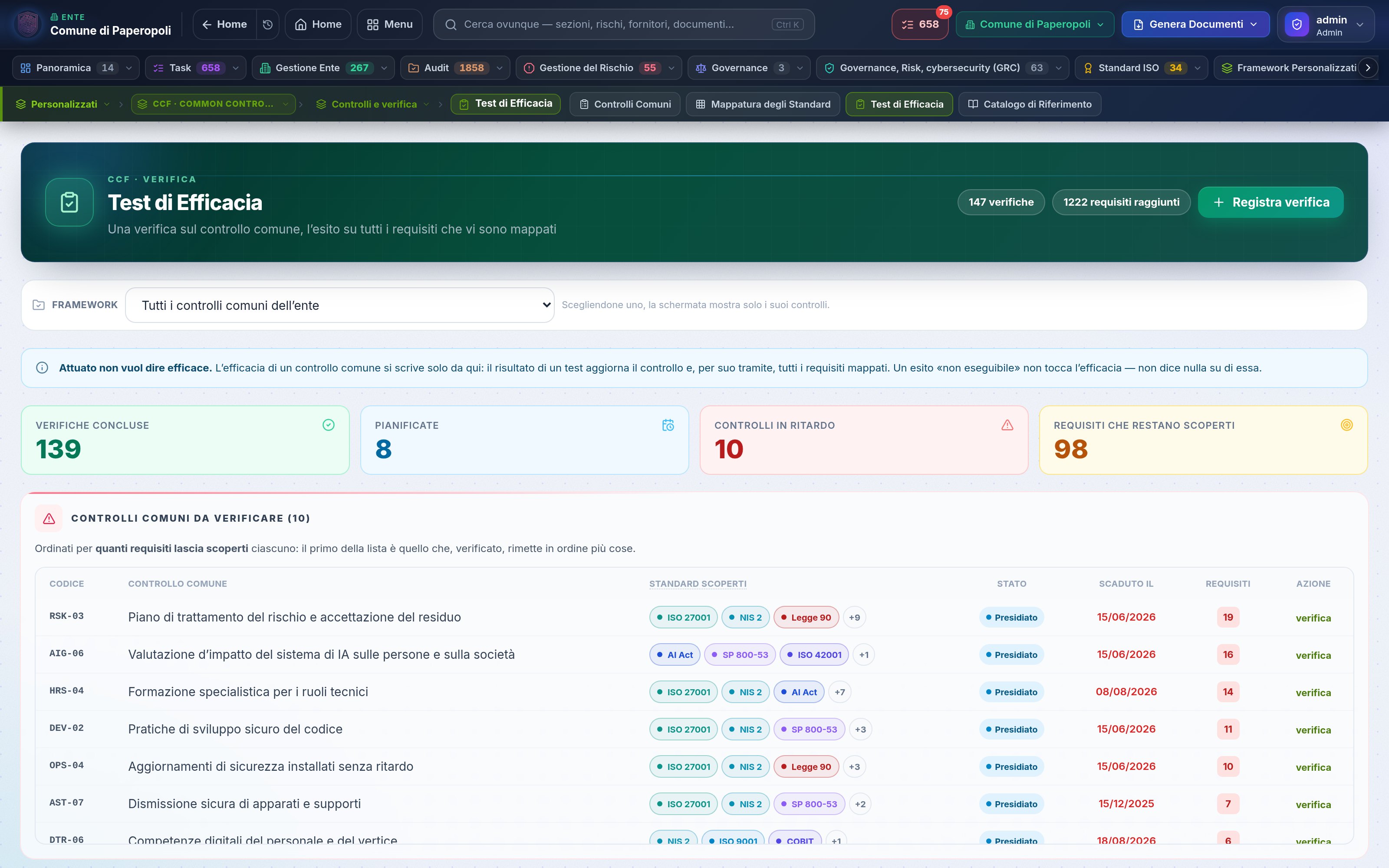Open the Genera Documenti dropdown
The height and width of the screenshot is (868, 1389).
[1195, 24]
